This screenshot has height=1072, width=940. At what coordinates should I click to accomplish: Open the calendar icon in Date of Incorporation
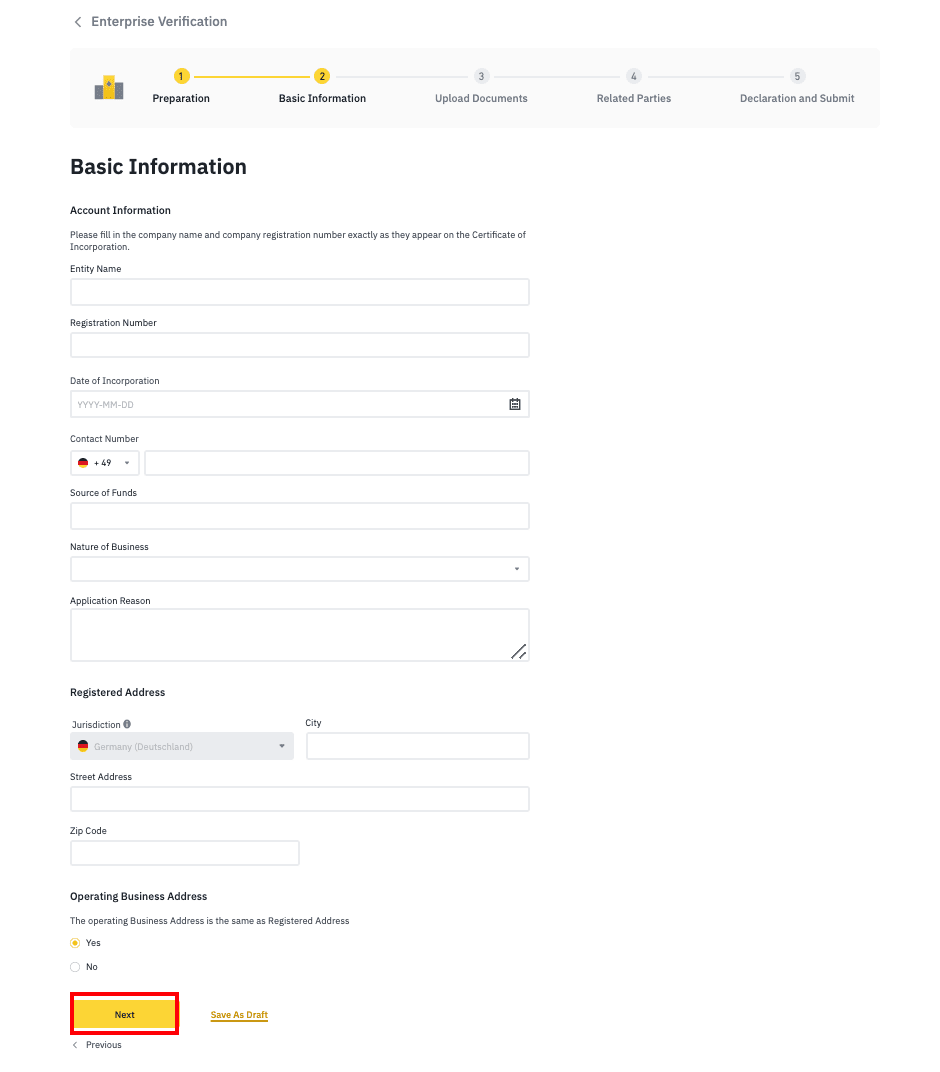pos(515,404)
